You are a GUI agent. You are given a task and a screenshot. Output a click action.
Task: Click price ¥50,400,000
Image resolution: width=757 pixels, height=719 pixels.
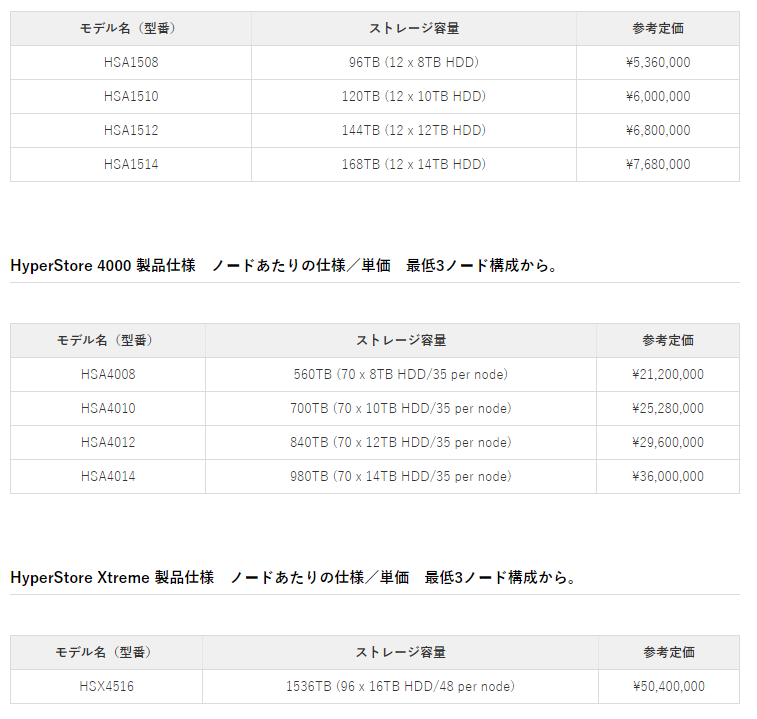click(669, 686)
